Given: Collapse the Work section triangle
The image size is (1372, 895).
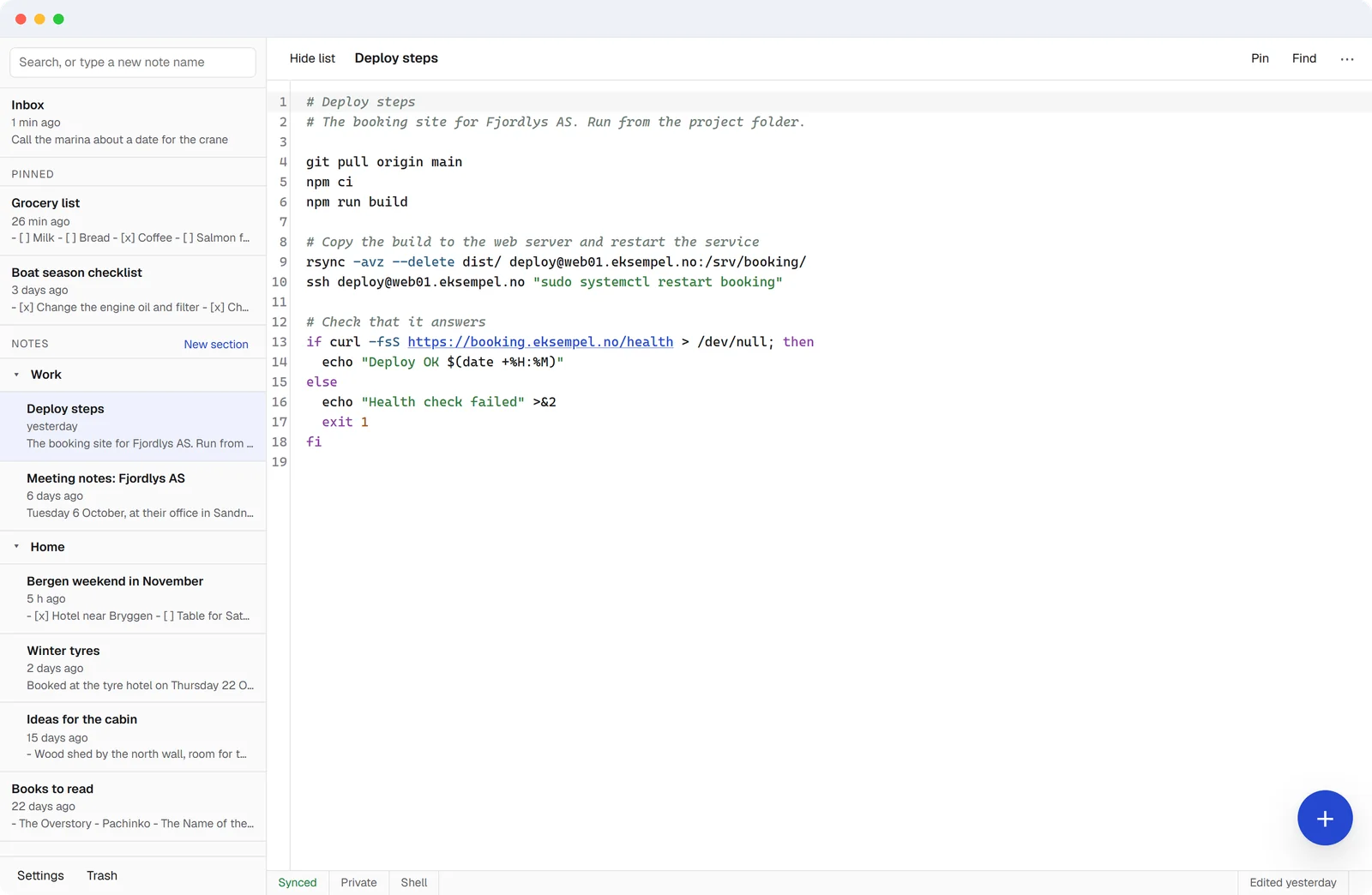Looking at the screenshot, I should pos(16,375).
